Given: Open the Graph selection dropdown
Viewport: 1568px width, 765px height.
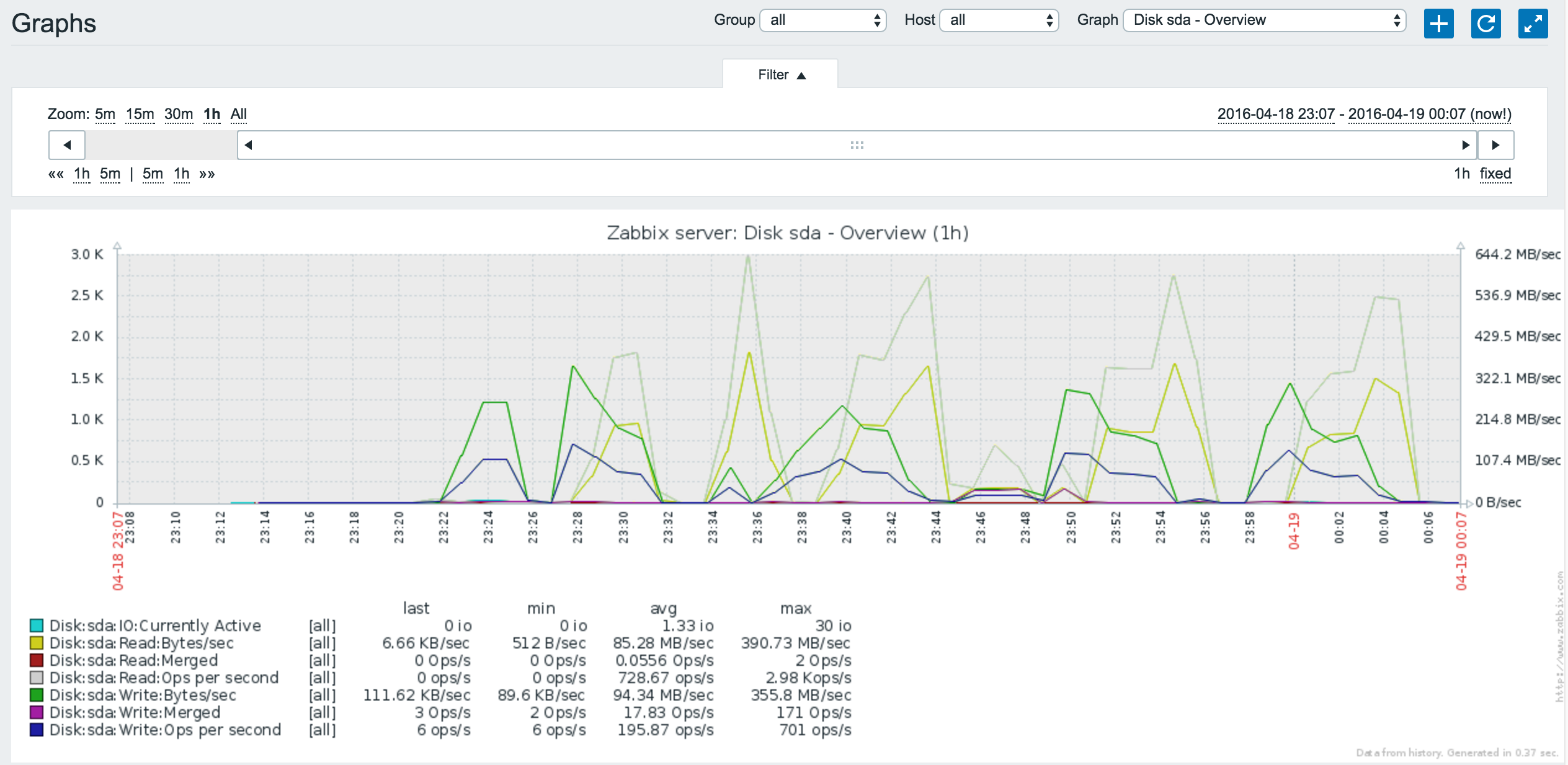Looking at the screenshot, I should pyautogui.click(x=1264, y=20).
